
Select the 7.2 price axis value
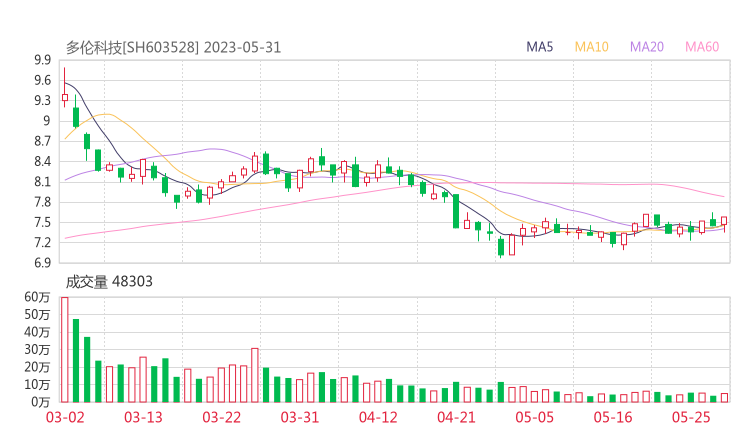(42, 243)
